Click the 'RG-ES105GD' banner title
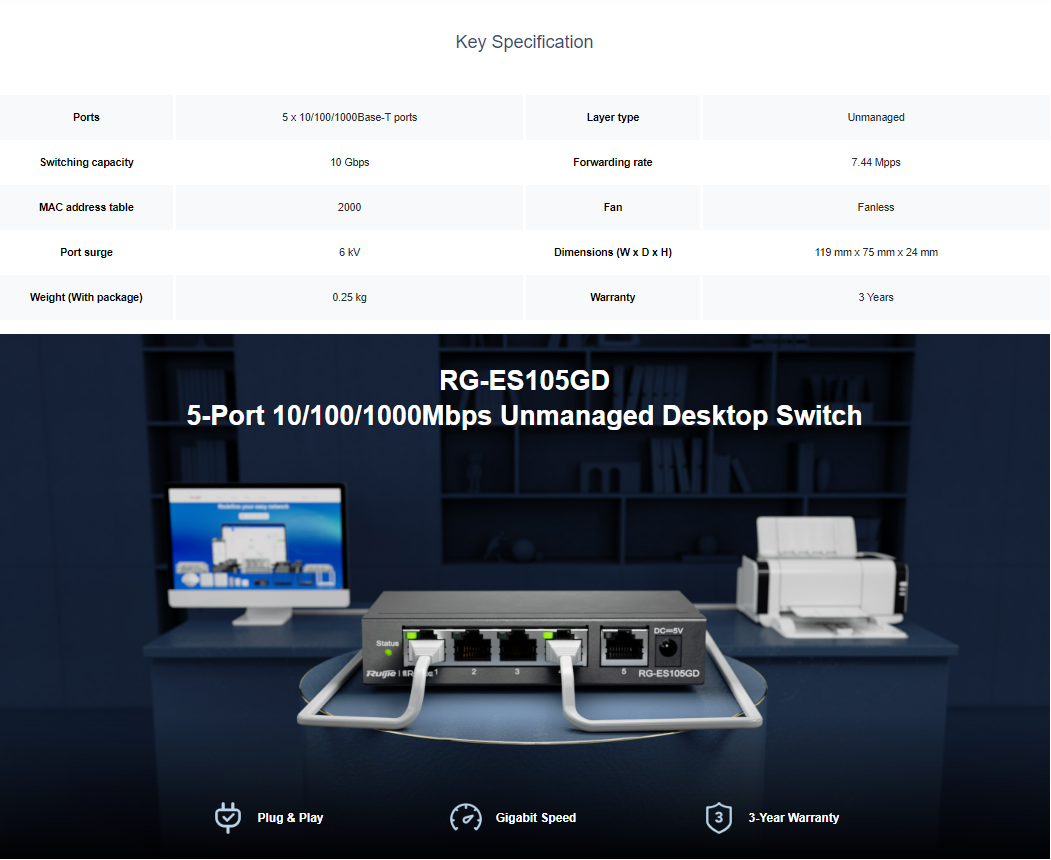The height and width of the screenshot is (860, 1051). click(524, 381)
